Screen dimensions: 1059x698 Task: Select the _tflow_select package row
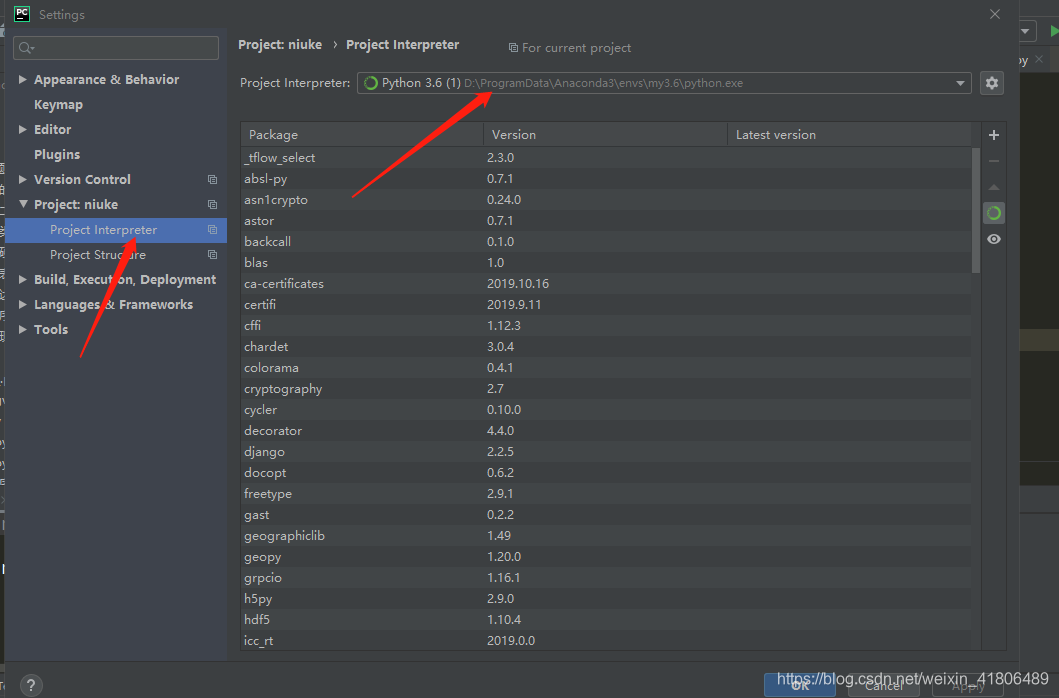[606, 157]
